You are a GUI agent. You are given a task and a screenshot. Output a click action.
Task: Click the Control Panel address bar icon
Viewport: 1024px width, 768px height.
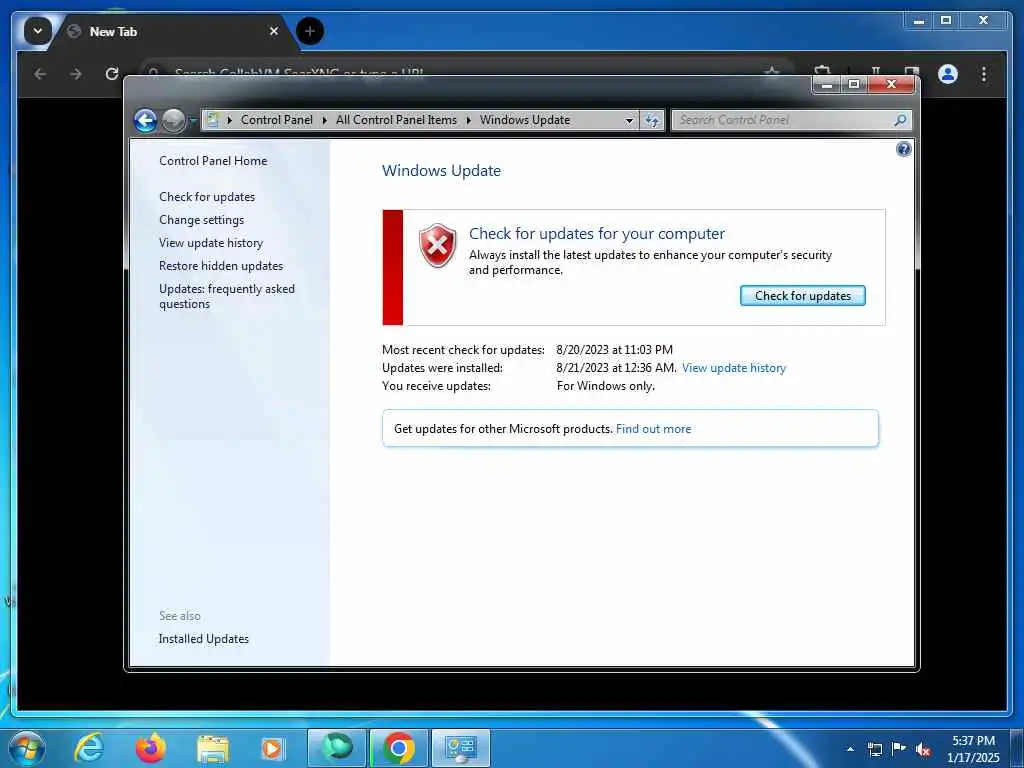213,120
